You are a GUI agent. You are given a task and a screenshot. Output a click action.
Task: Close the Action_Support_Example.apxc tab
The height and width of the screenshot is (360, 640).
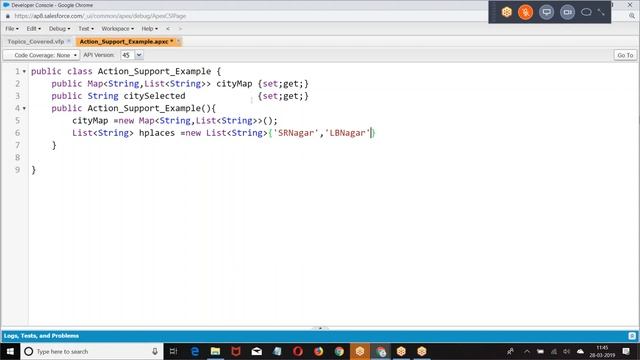178,41
